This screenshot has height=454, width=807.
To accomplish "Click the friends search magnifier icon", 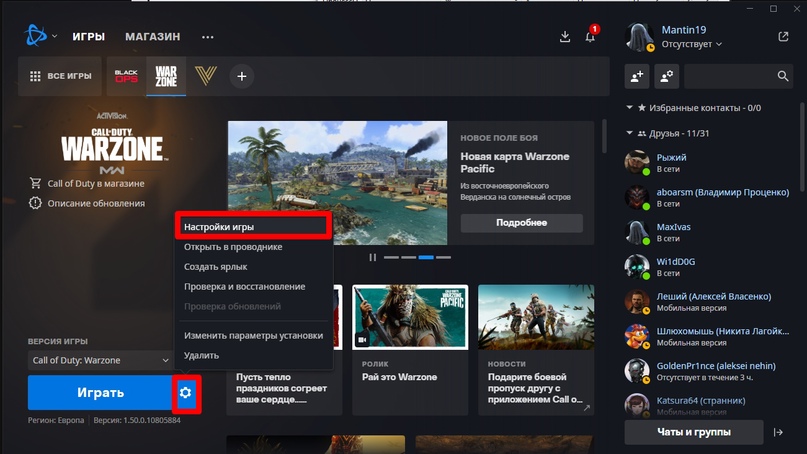I will pyautogui.click(x=783, y=76).
